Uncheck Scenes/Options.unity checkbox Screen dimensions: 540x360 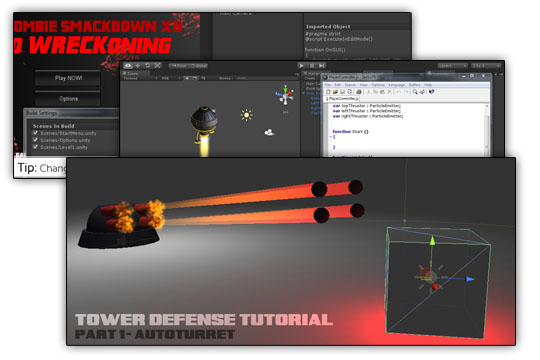(35, 140)
